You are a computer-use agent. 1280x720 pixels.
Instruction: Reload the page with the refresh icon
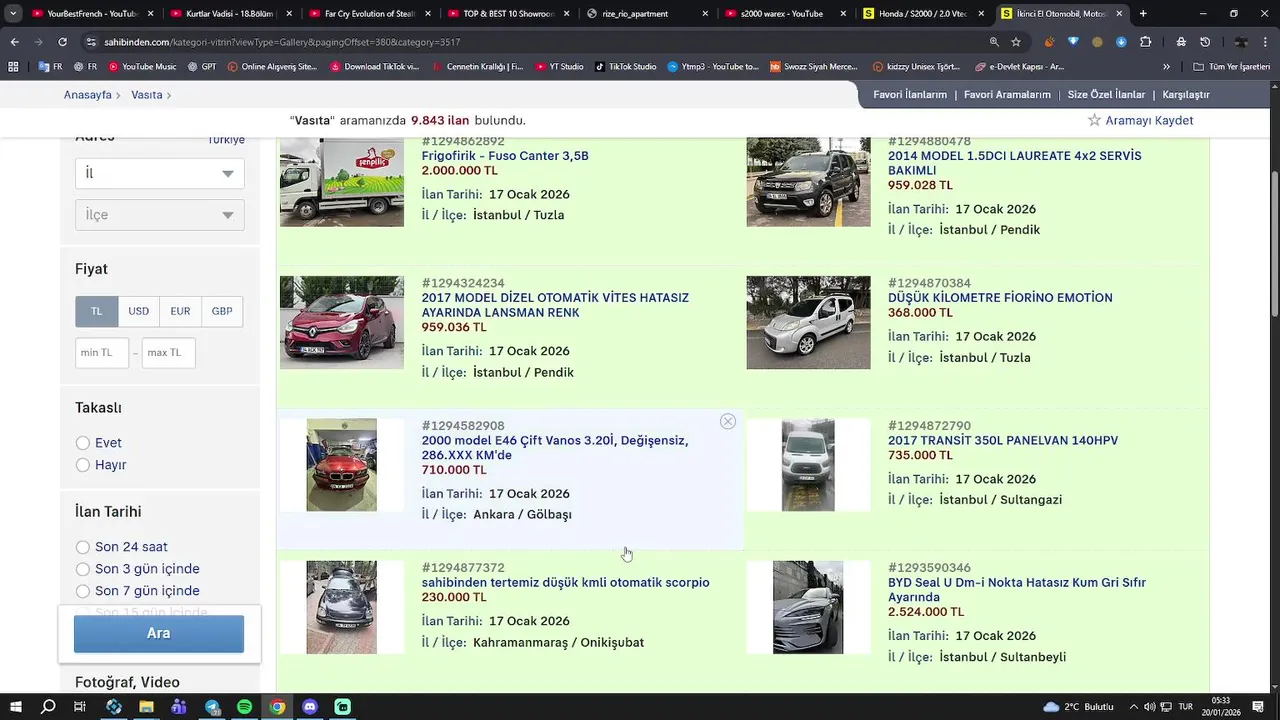(x=62, y=42)
